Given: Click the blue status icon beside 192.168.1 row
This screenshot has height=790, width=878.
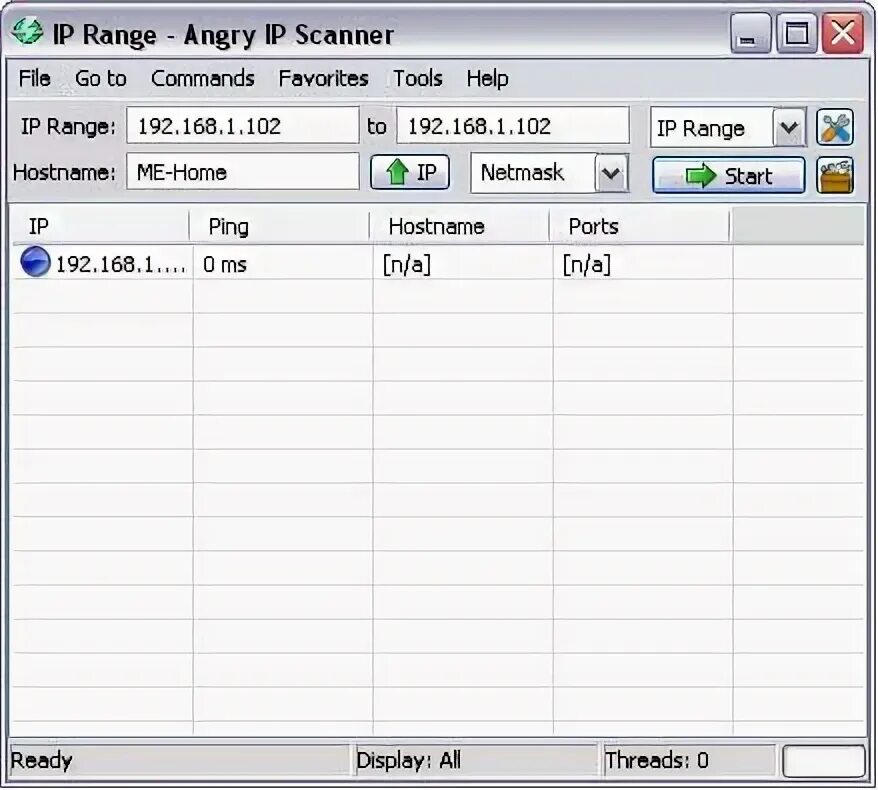Looking at the screenshot, I should pyautogui.click(x=35, y=261).
